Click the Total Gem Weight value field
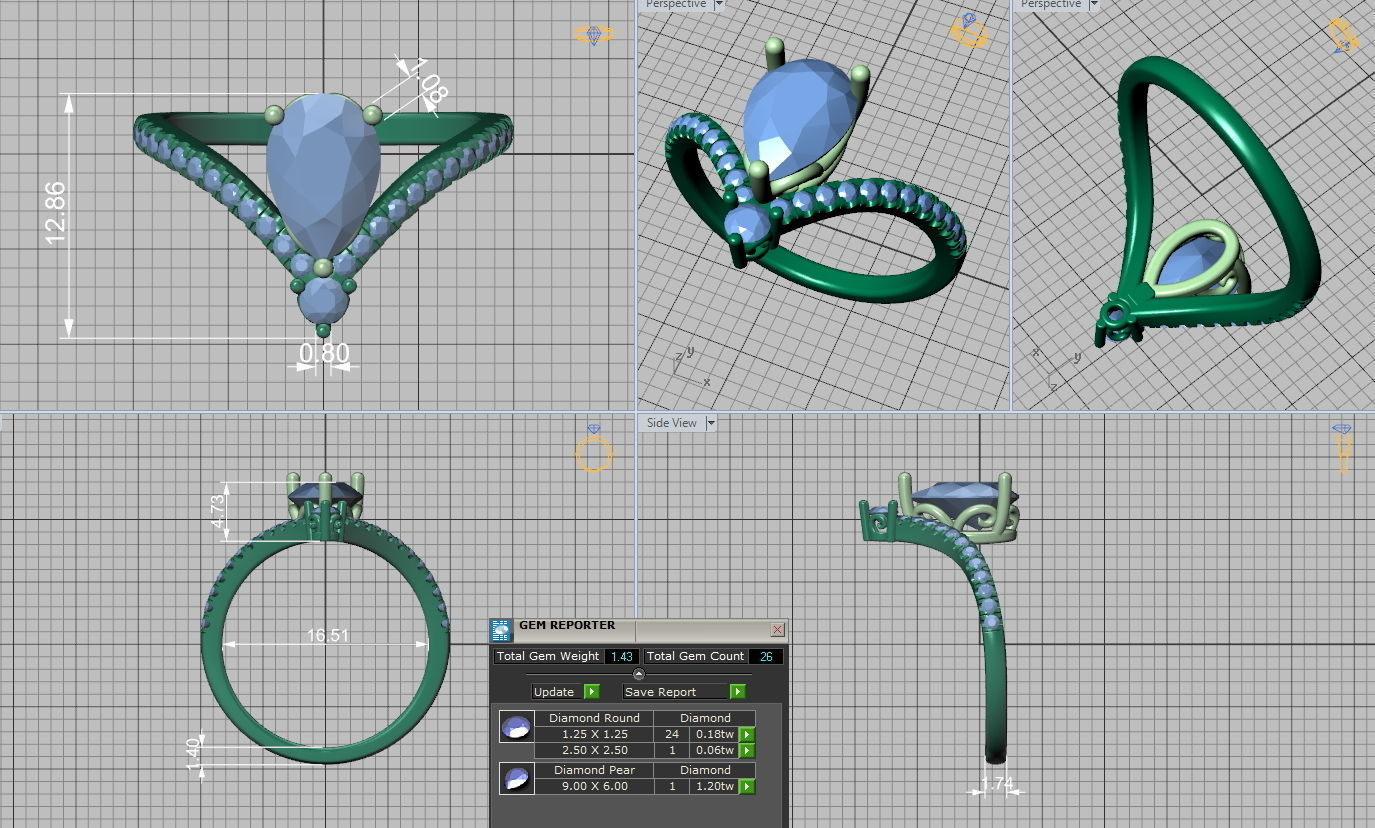Screen dimensions: 1375x828 [x=624, y=657]
